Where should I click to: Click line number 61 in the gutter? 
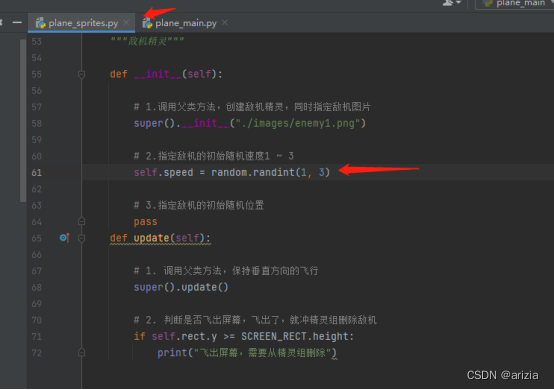coord(36,172)
